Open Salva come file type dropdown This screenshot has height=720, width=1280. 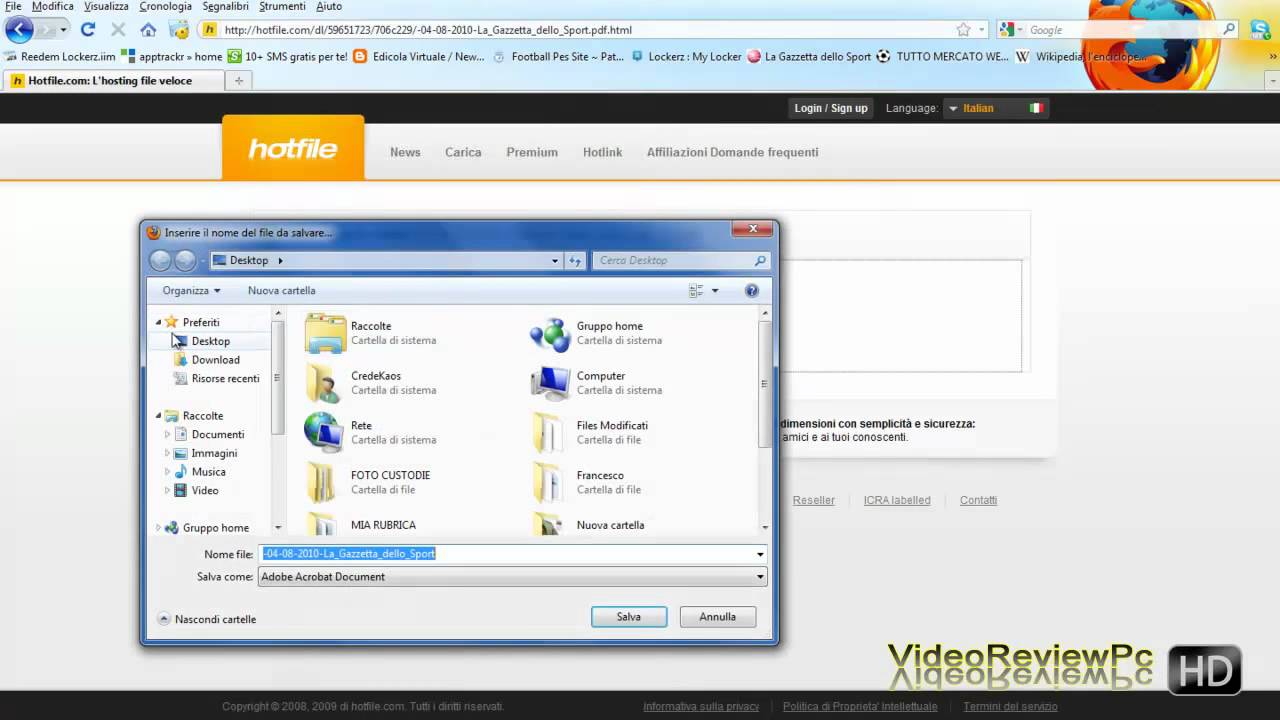[x=760, y=577]
